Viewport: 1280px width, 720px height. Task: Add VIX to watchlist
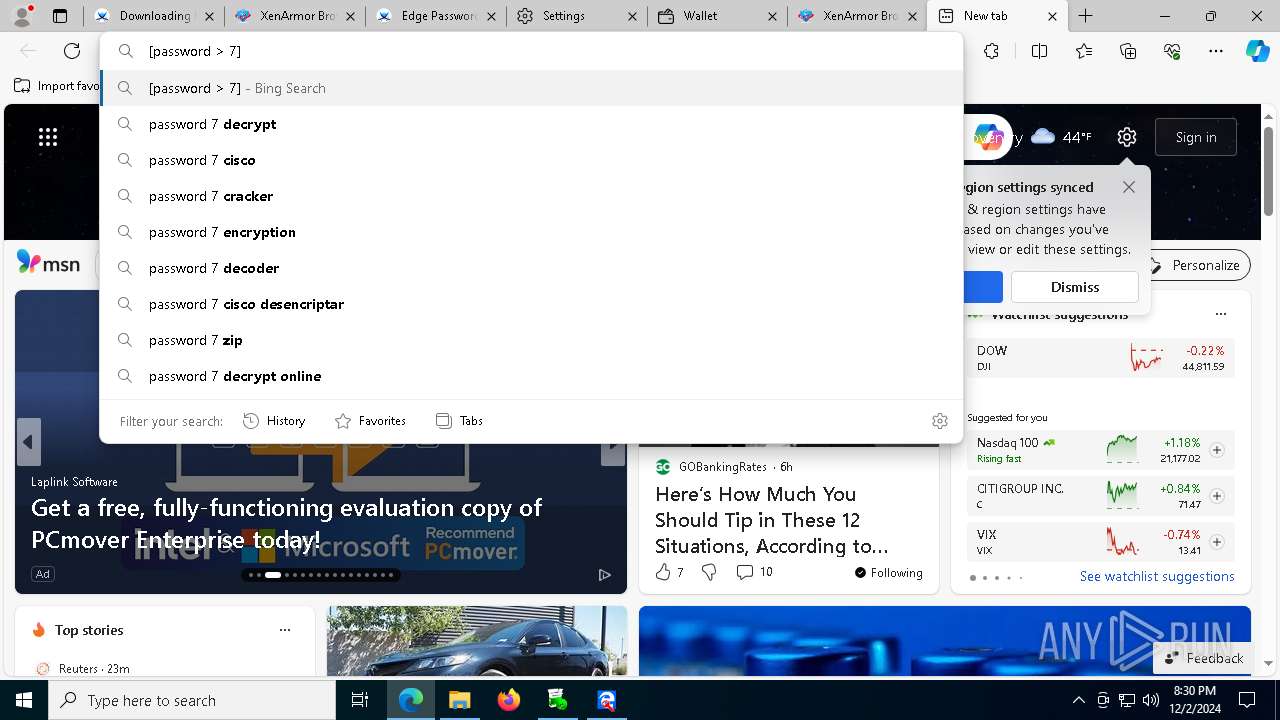(x=1216, y=542)
